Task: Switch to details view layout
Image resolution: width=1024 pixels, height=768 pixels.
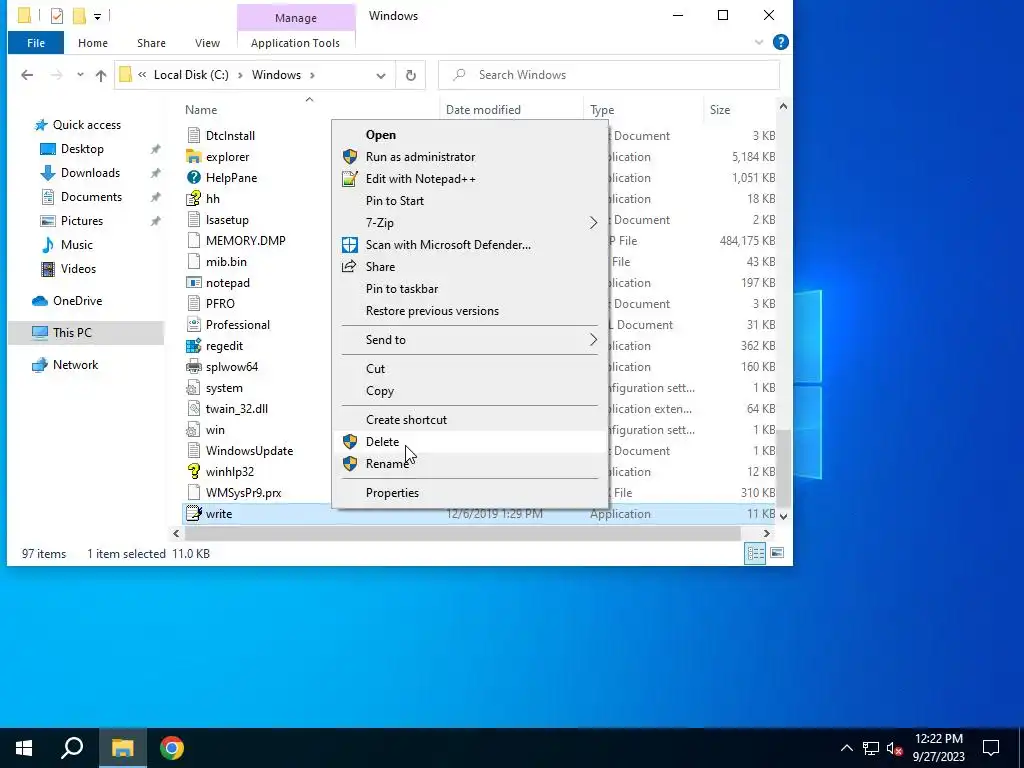Action: tap(756, 554)
